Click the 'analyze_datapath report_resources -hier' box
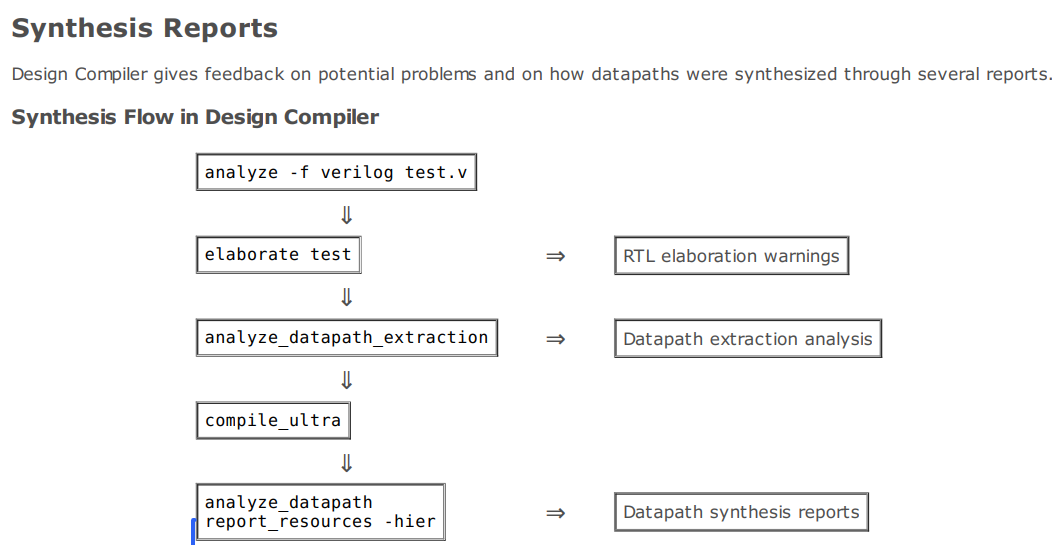This screenshot has width=1057, height=545. coord(321,512)
